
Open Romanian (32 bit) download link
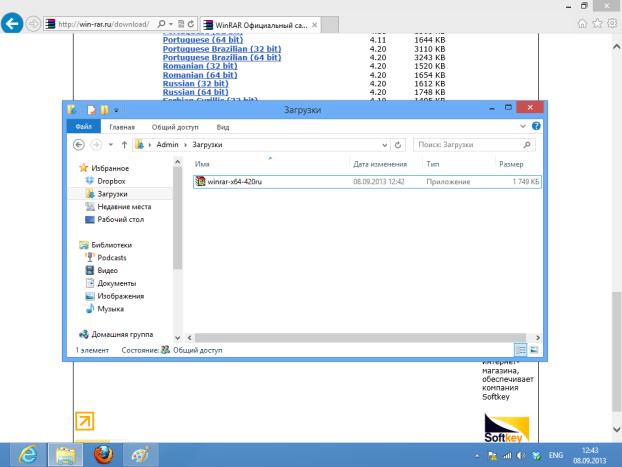200,66
